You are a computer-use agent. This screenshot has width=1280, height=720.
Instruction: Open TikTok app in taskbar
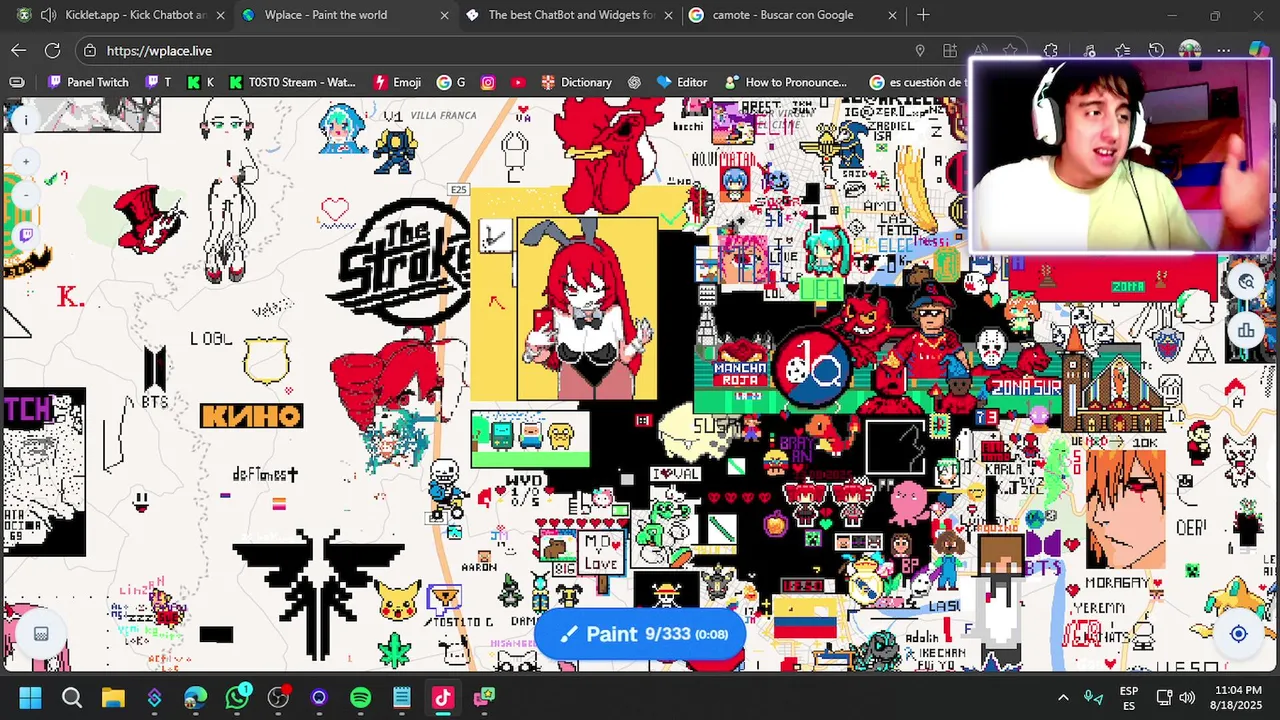pos(443,697)
